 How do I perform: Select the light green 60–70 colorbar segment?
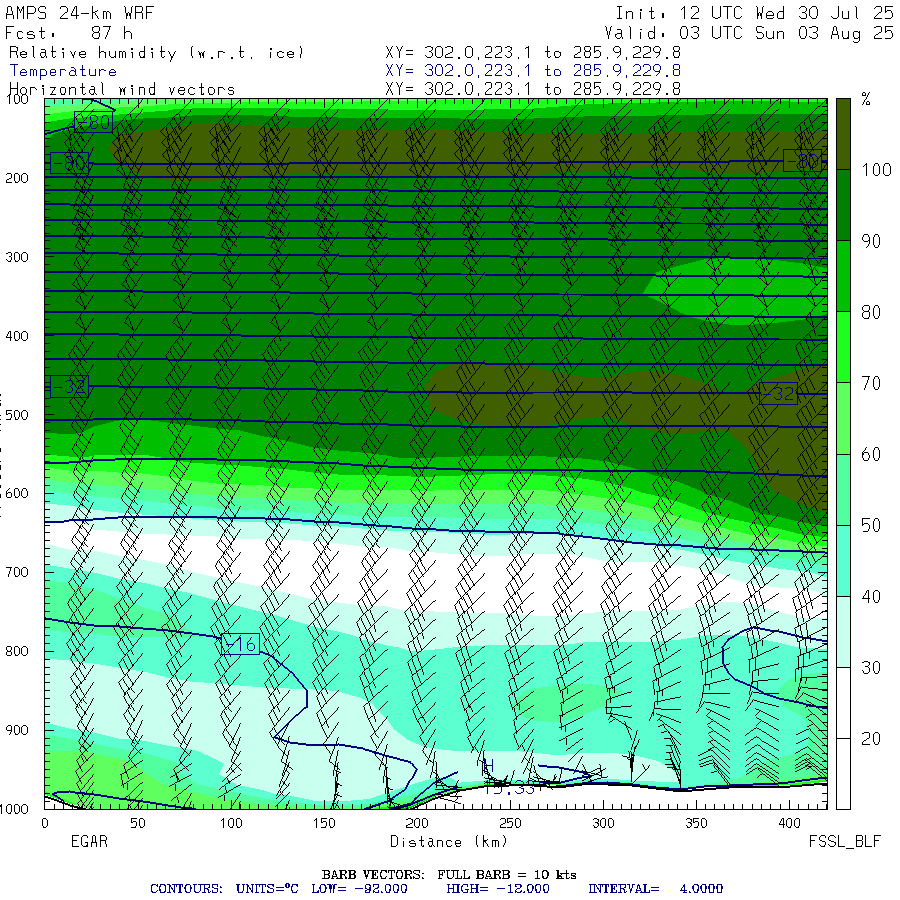(843, 418)
